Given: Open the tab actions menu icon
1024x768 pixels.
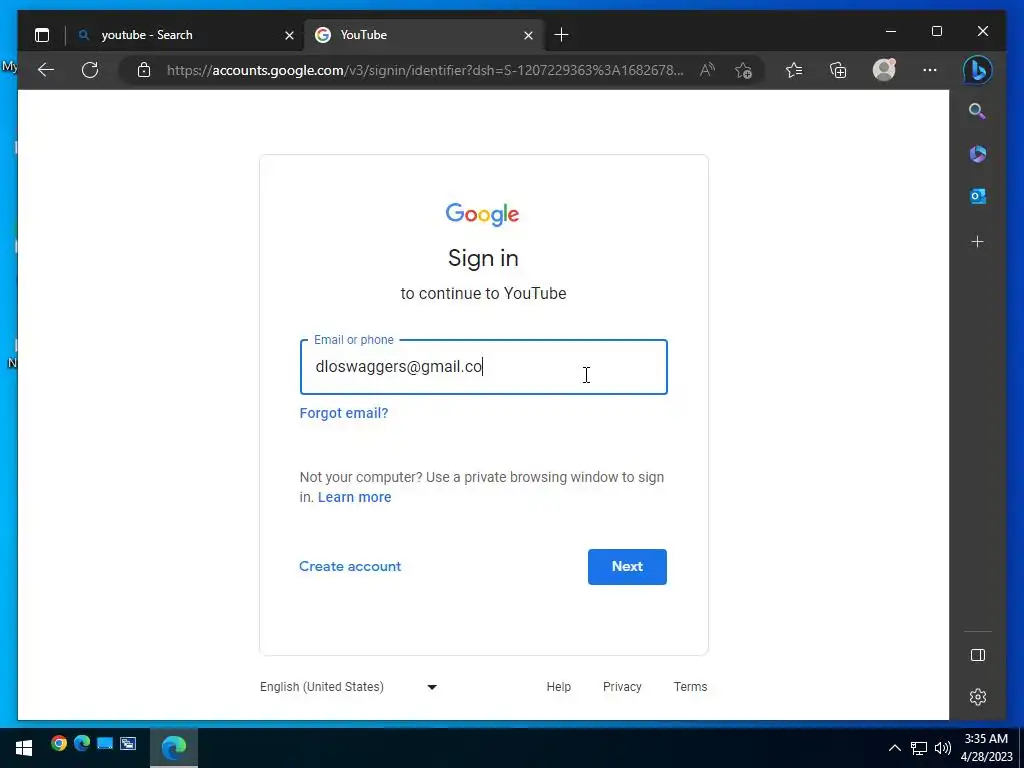Looking at the screenshot, I should (x=42, y=35).
